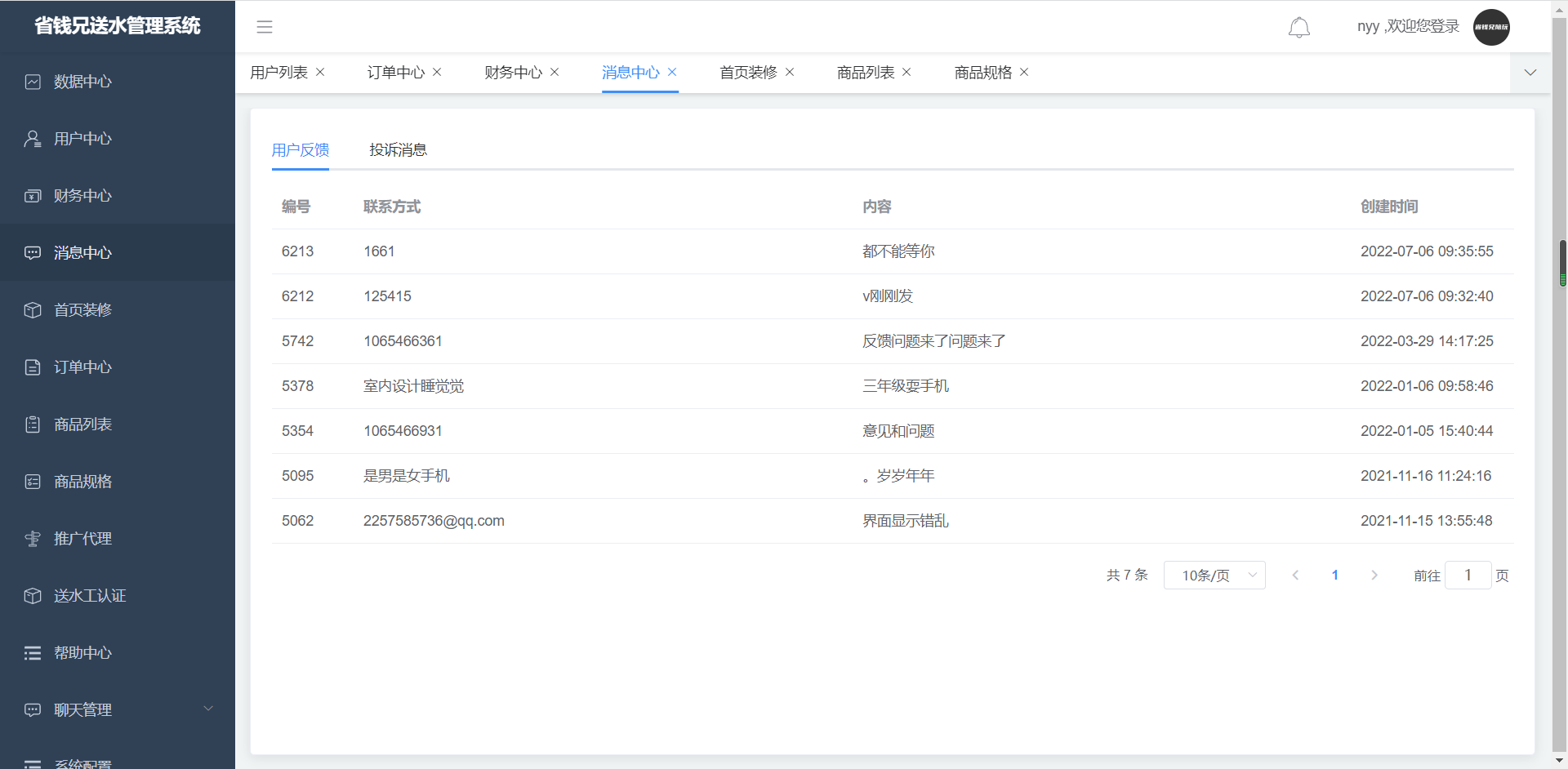Image resolution: width=1568 pixels, height=769 pixels.
Task: Click the user avatar picture
Action: click(x=1490, y=27)
